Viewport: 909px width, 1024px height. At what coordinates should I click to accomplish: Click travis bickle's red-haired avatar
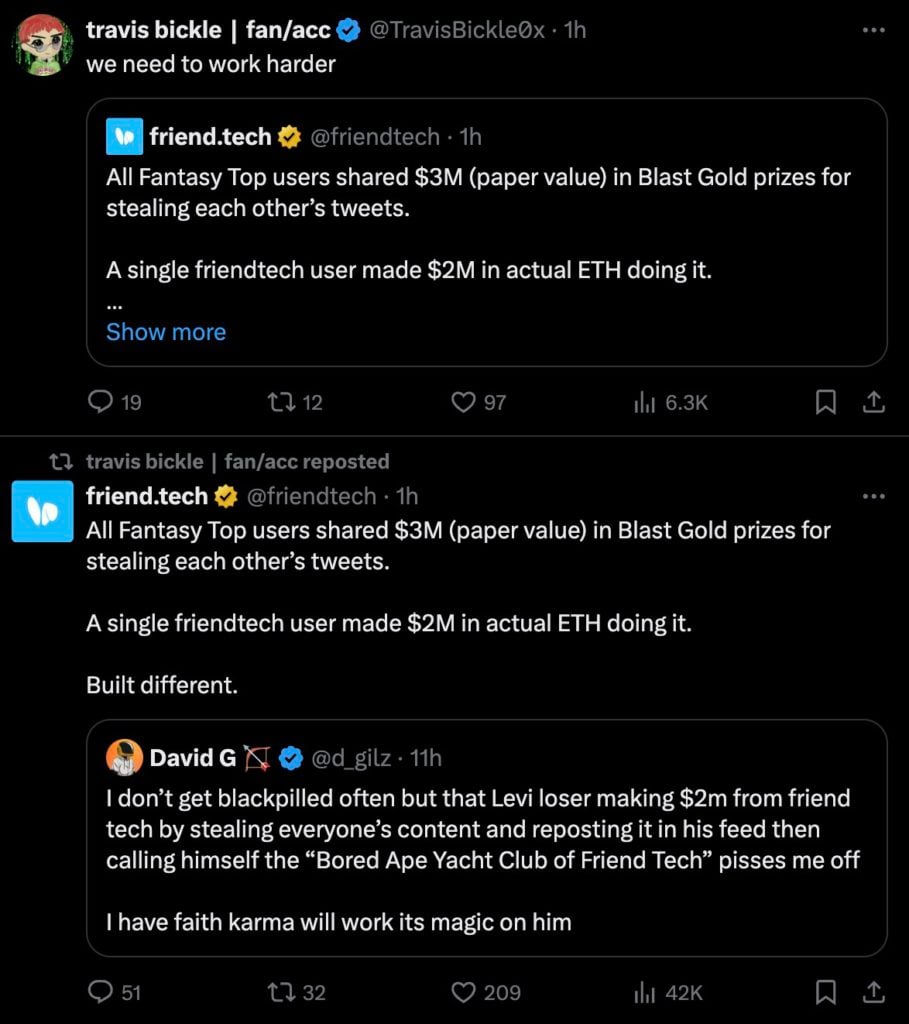pyautogui.click(x=42, y=46)
